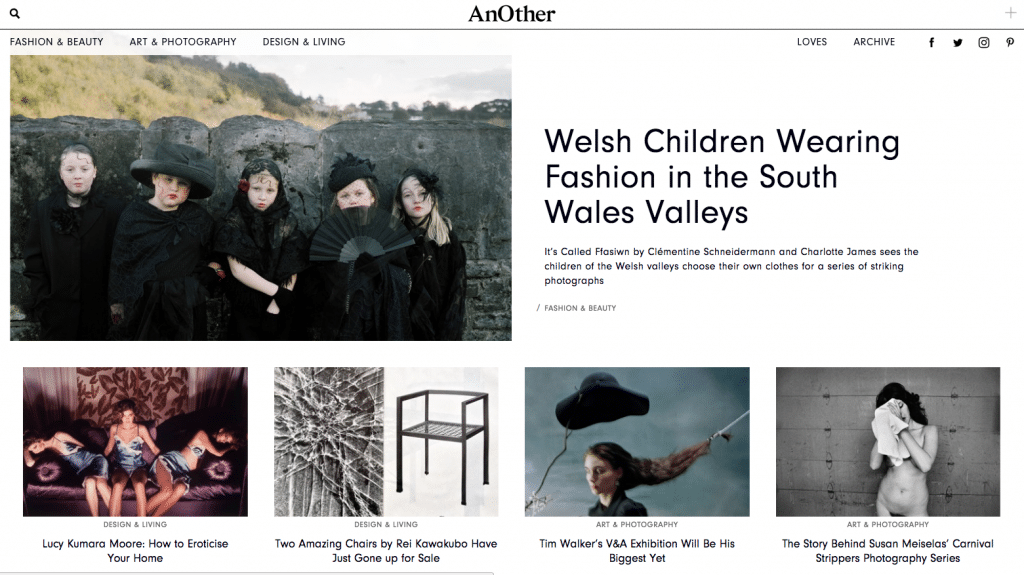Open Tim Walker floating hat image

tap(637, 442)
